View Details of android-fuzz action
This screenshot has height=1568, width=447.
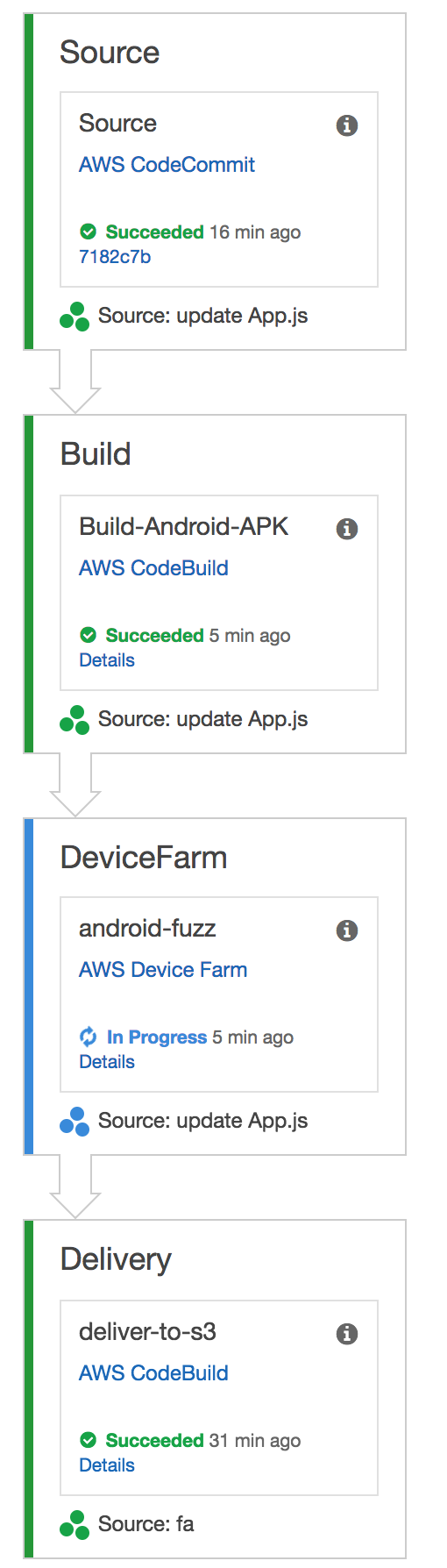[x=107, y=1062]
